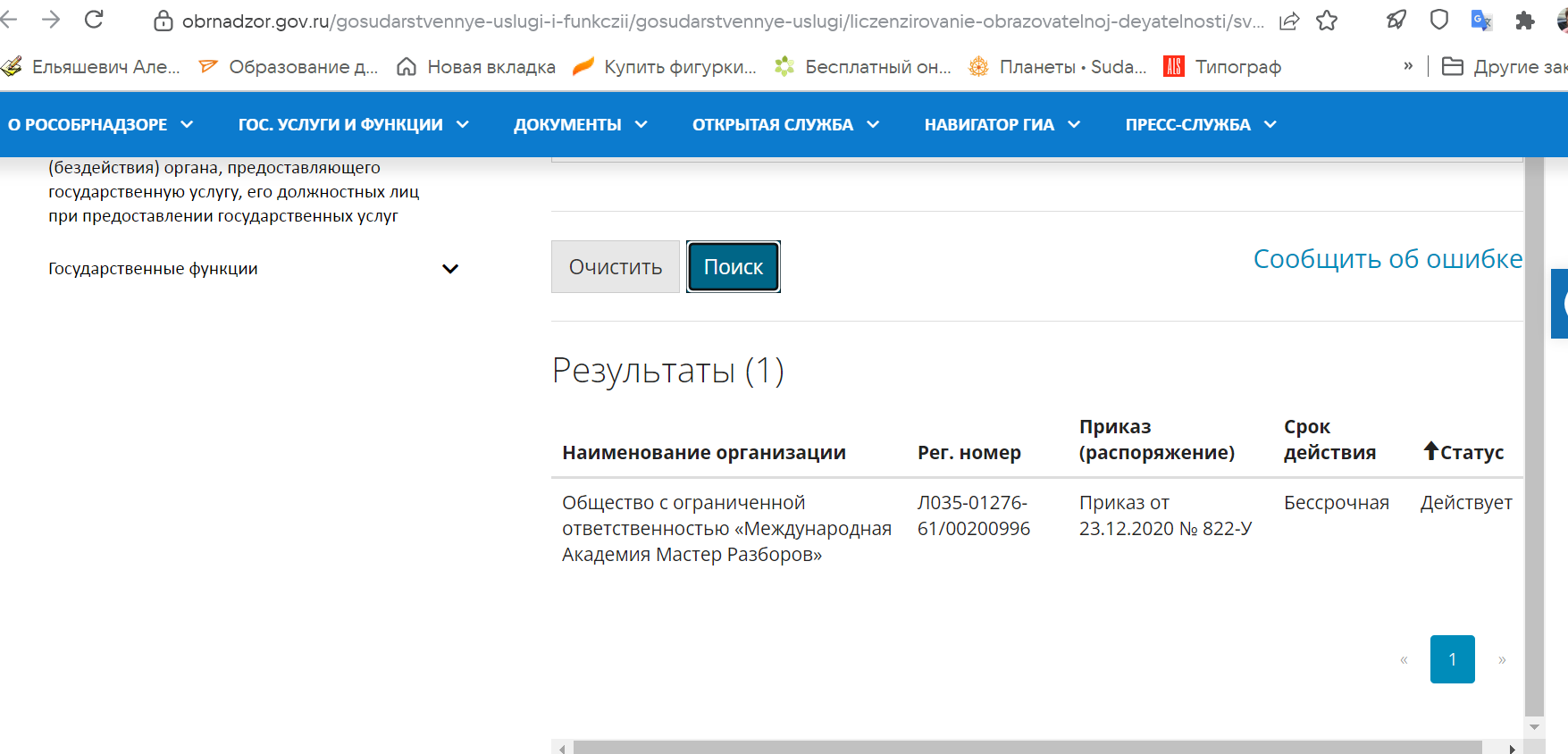Go to next results page »
1568x754 pixels.
[x=1502, y=659]
